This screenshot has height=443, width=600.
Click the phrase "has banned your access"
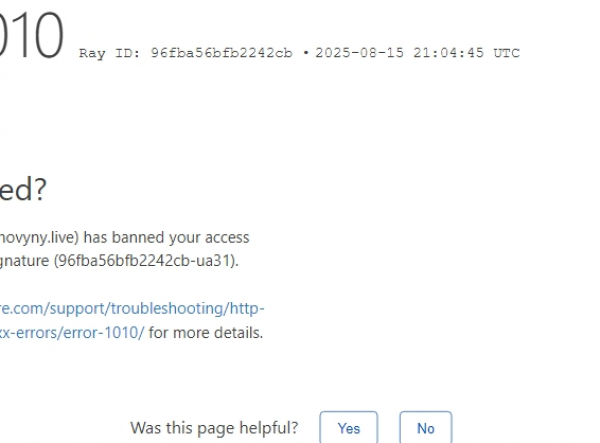166,238
